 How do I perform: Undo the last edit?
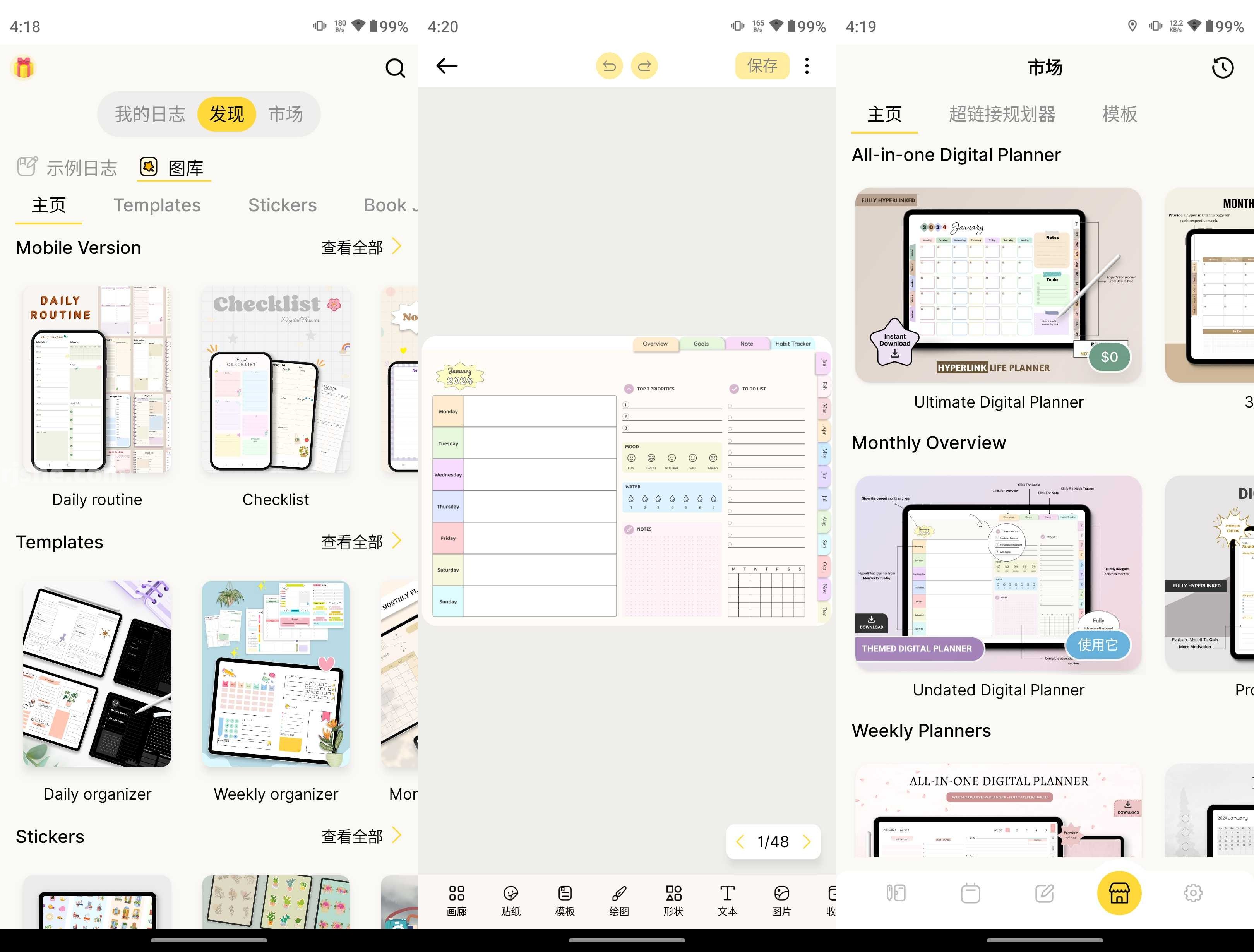click(x=610, y=66)
